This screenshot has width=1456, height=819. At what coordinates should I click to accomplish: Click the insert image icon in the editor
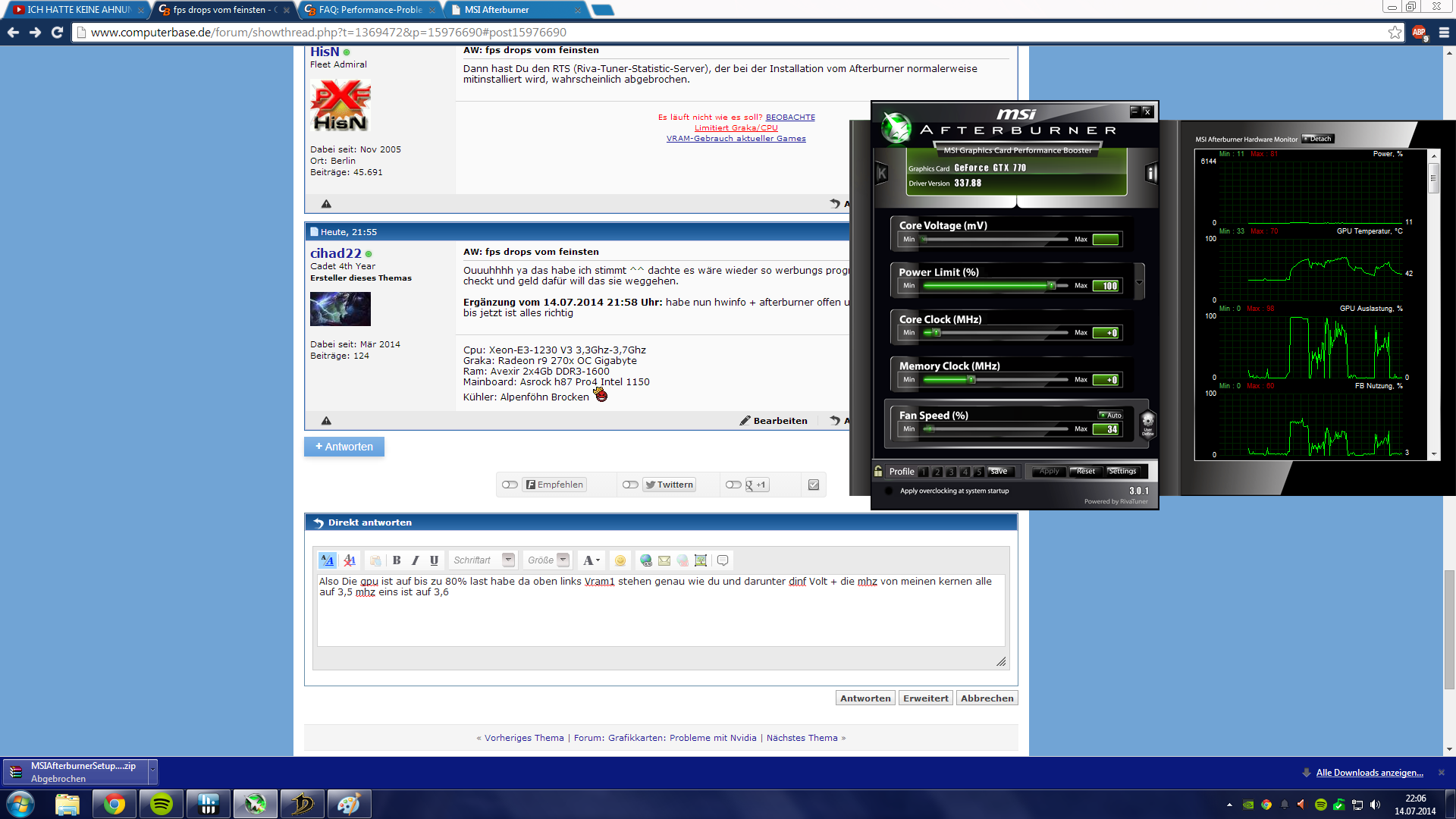701,560
